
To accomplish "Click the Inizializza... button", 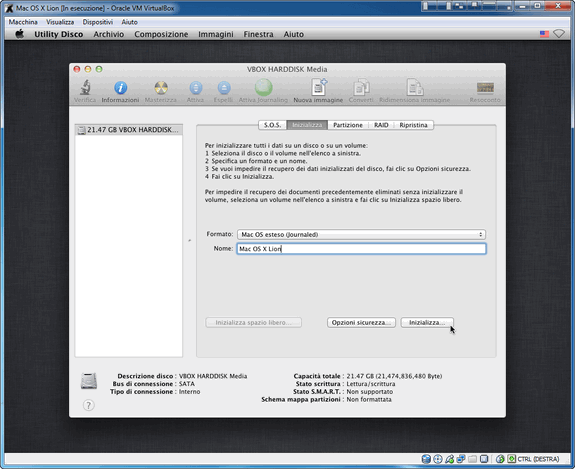I will pos(427,323).
